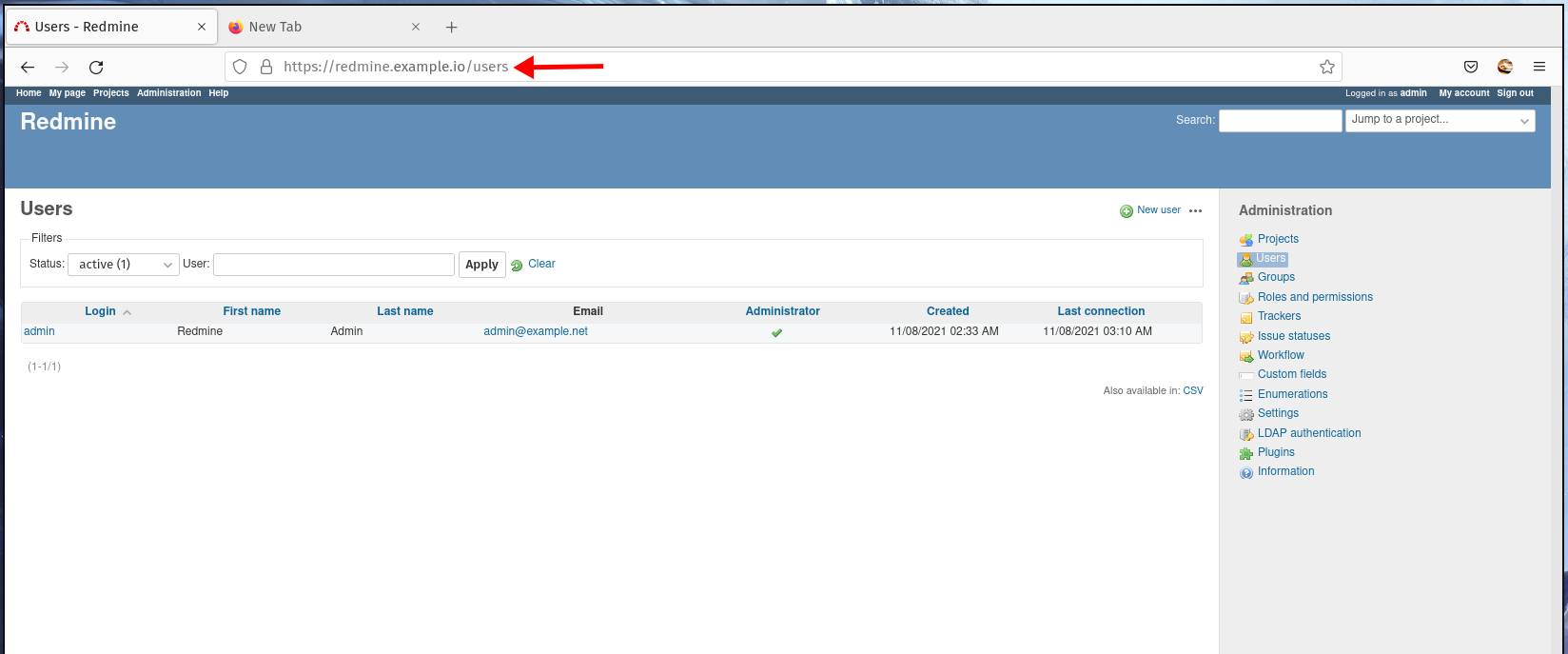Open a new browser tab with plus
Viewport: 1568px width, 654px height.
(x=452, y=27)
